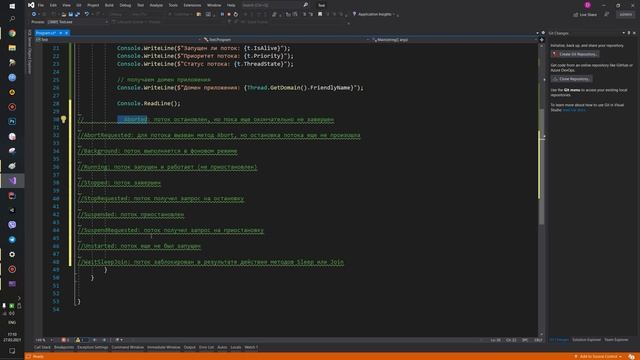The height and width of the screenshot is (360, 640).
Task: Click the Restart debugging icon
Action: point(236,14)
